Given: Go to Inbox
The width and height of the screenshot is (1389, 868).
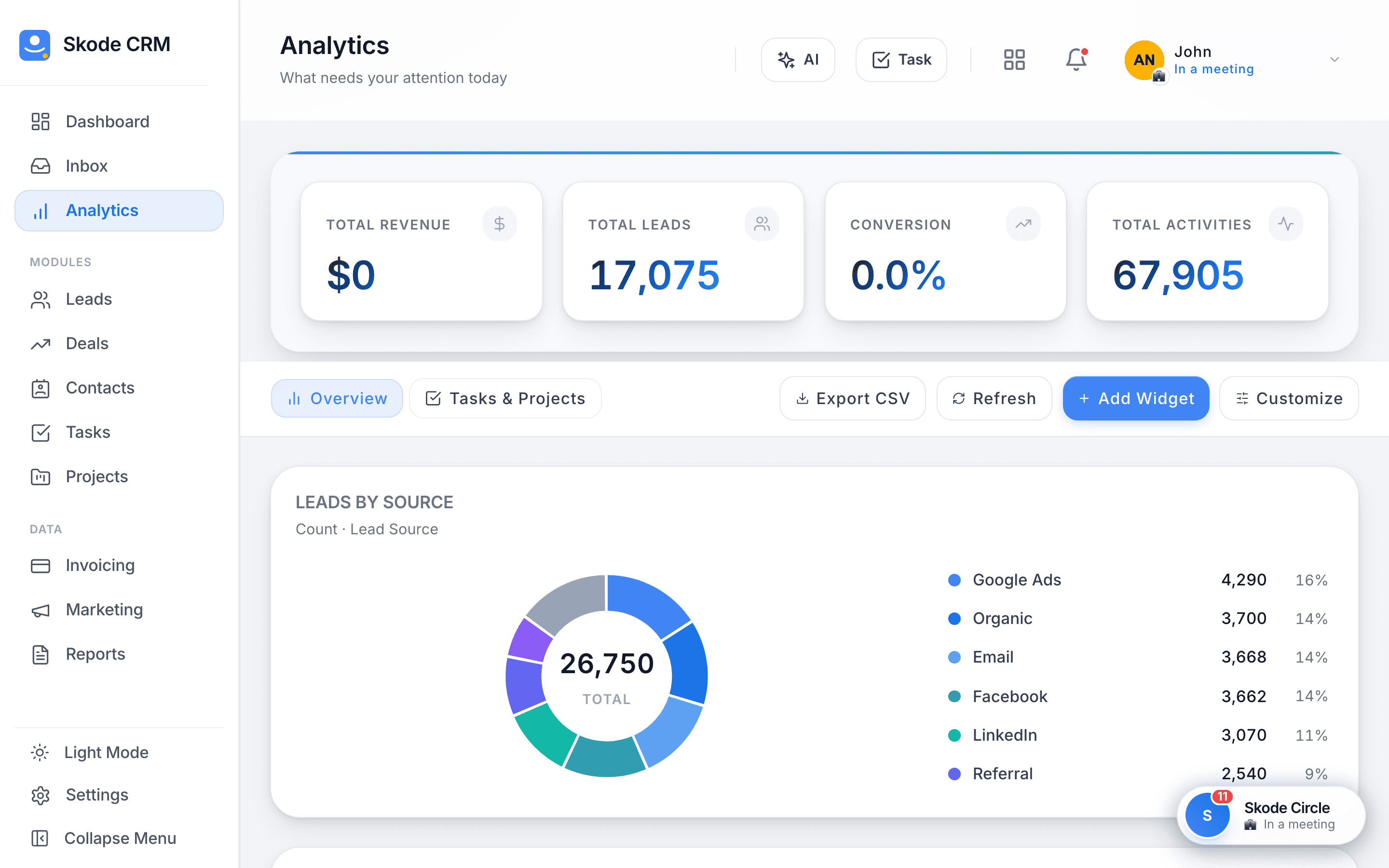Looking at the screenshot, I should (119, 166).
